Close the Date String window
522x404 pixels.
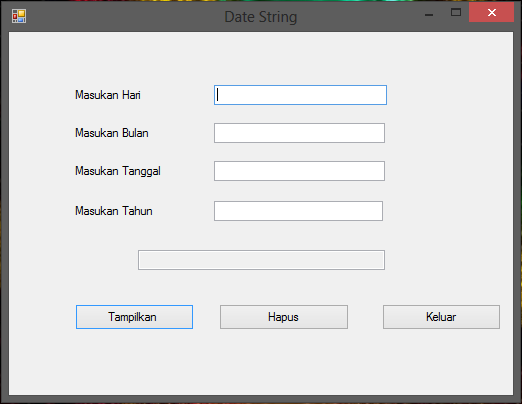pos(492,13)
